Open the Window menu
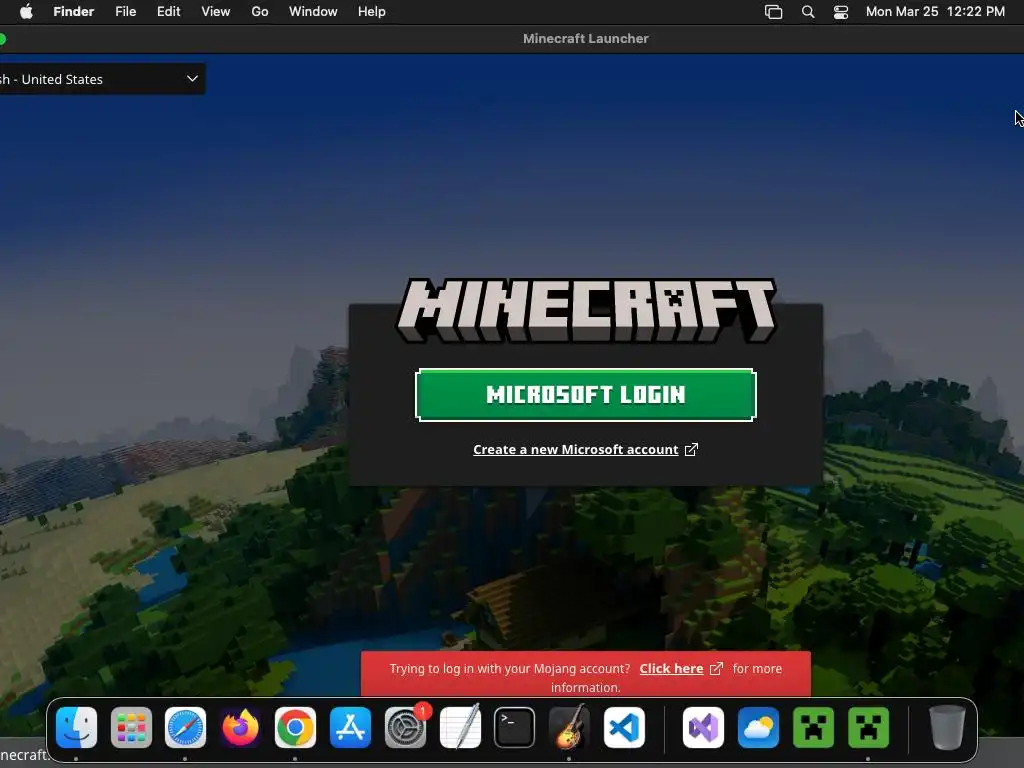The height and width of the screenshot is (768, 1024). pos(313,12)
